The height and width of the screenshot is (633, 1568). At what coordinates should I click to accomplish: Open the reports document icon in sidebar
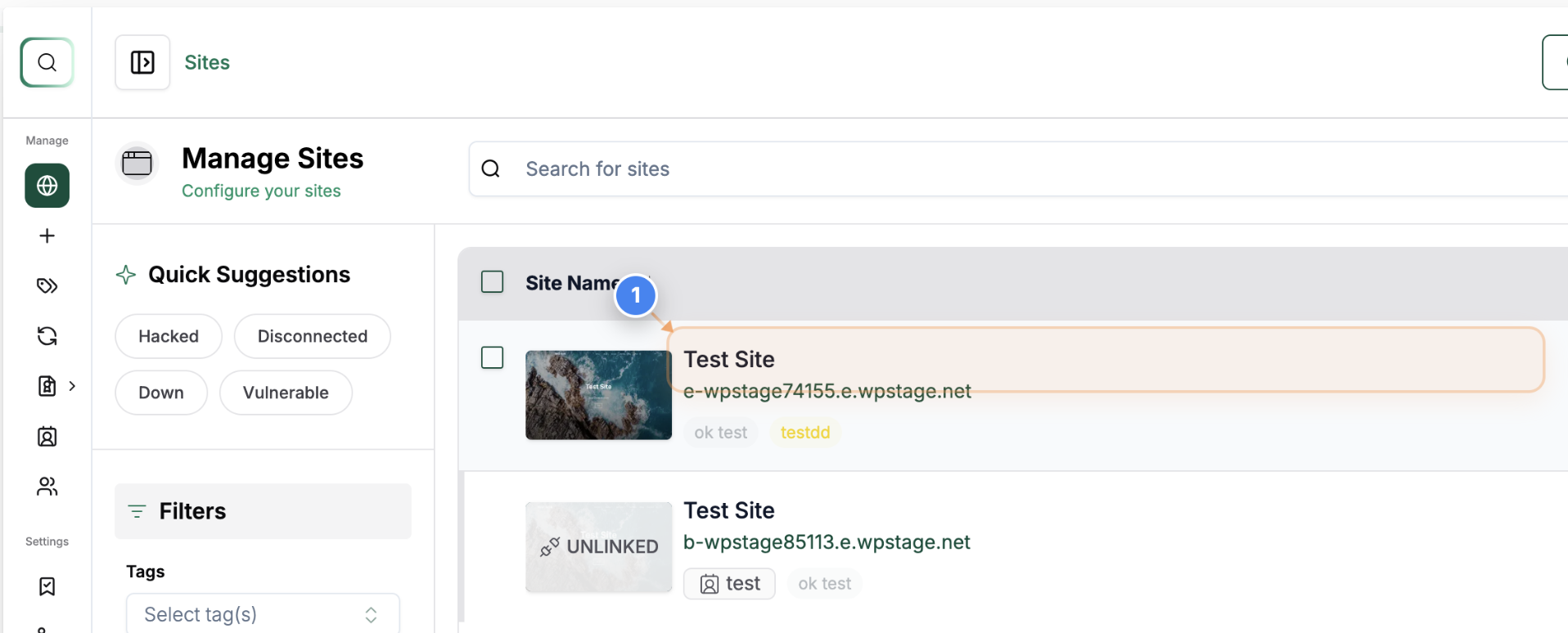[47, 386]
